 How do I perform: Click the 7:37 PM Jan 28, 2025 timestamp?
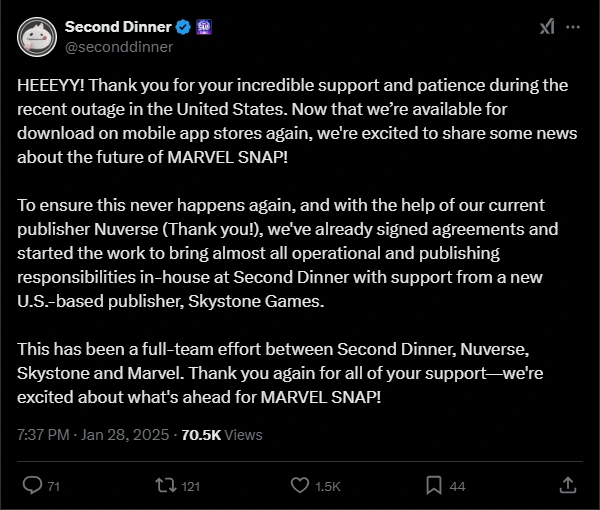(x=93, y=435)
